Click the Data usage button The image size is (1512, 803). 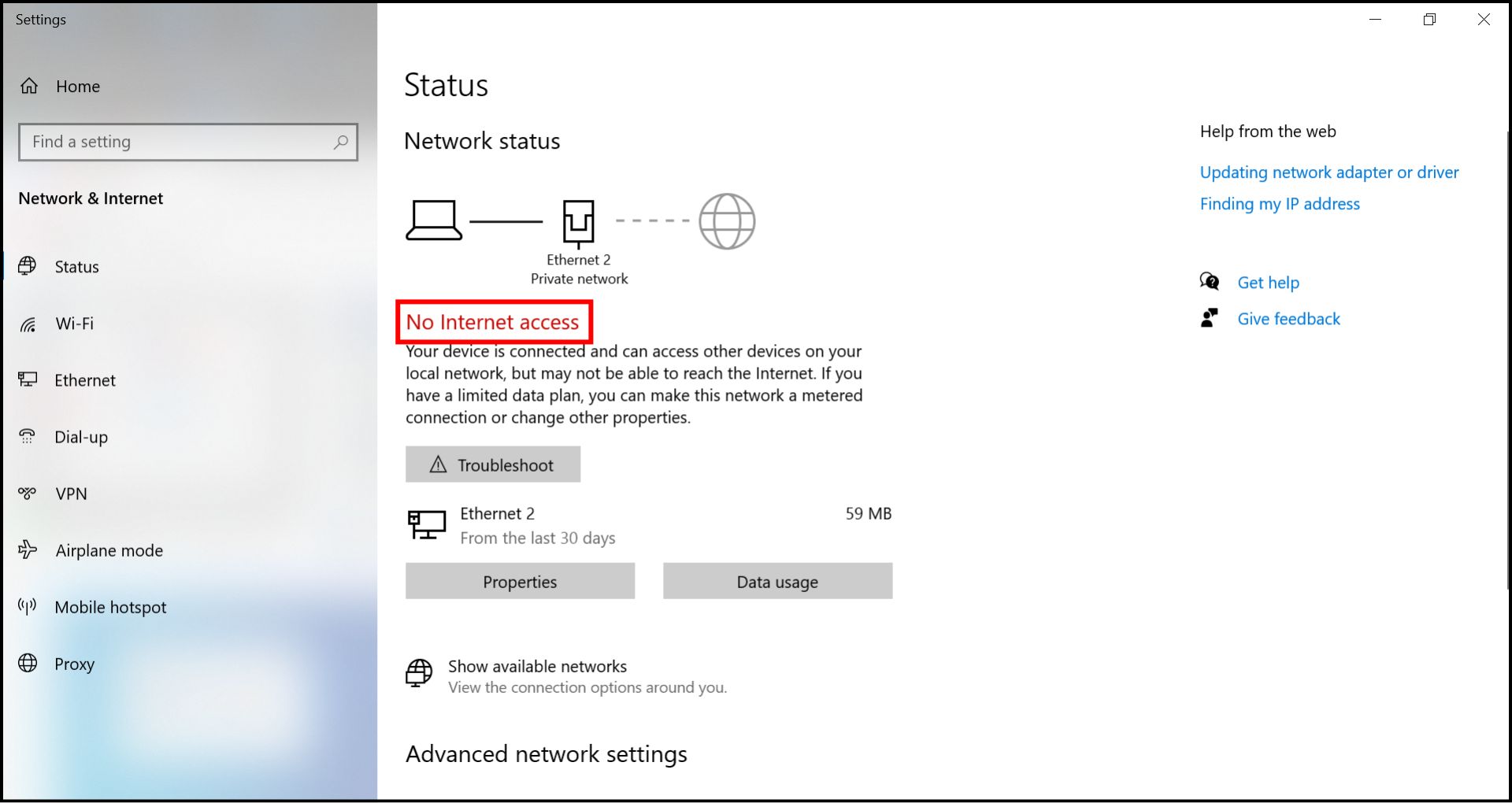pyautogui.click(x=777, y=581)
